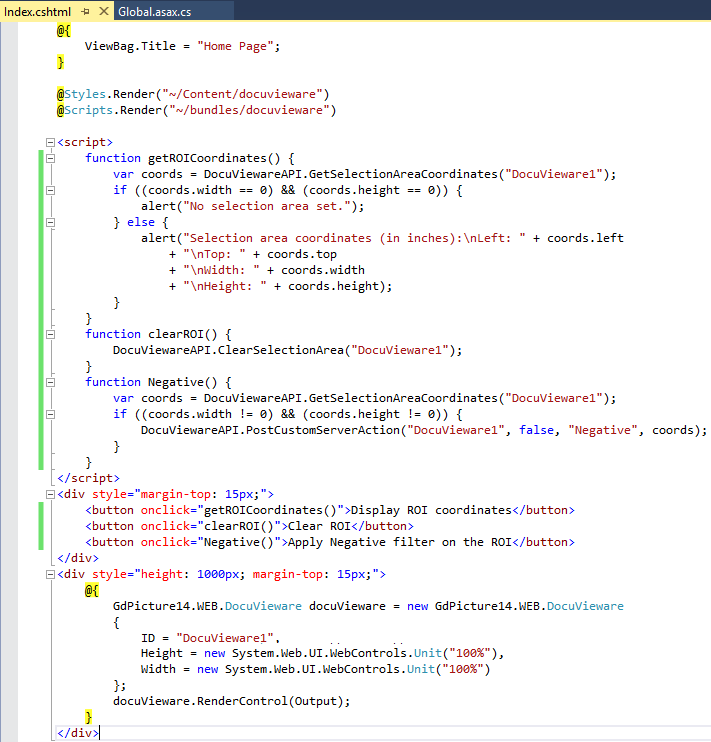
Task: Click button text Clear ROI
Action: pyautogui.click(x=319, y=526)
